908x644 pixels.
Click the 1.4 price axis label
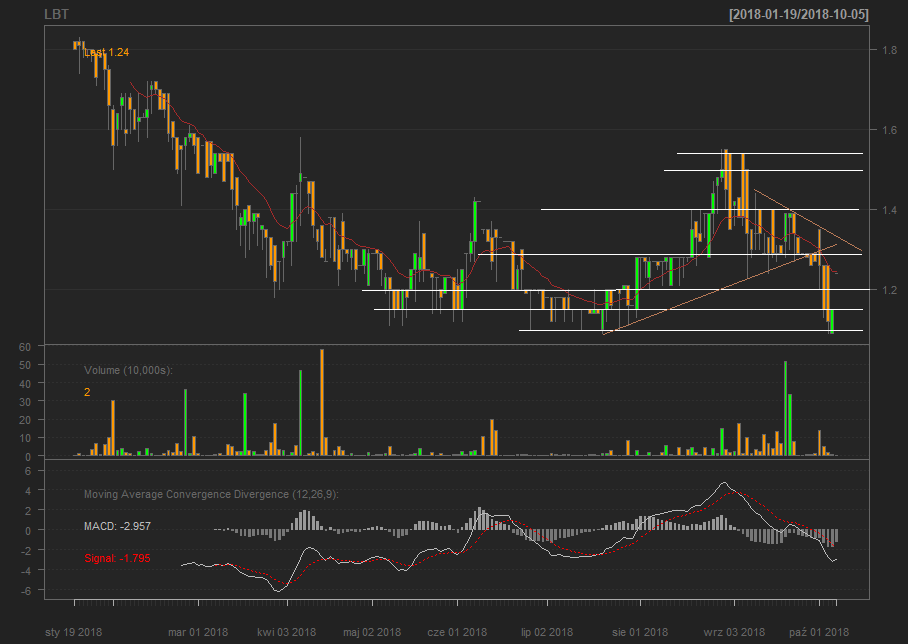[x=889, y=210]
